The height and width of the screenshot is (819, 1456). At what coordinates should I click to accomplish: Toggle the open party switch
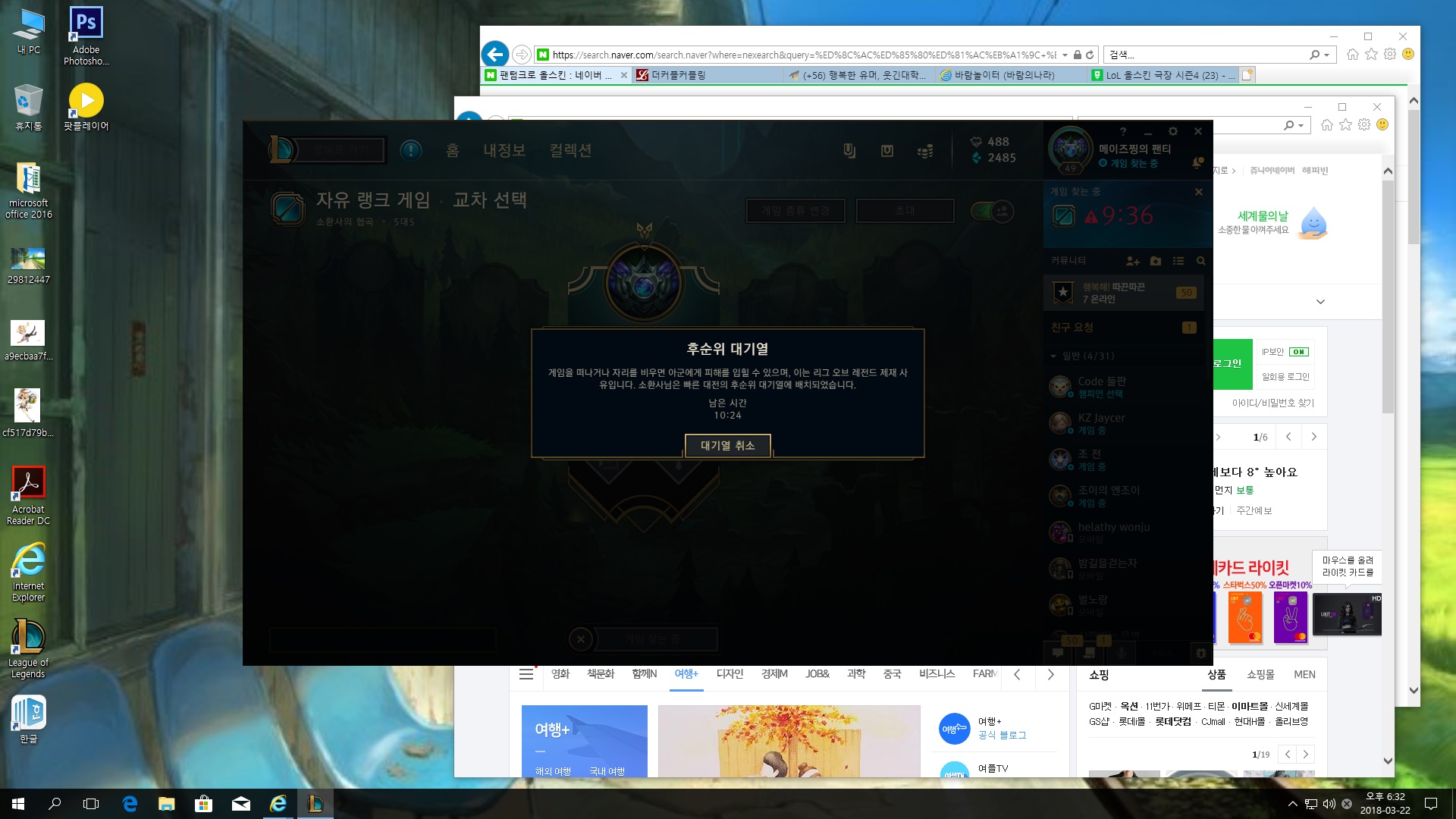993,211
